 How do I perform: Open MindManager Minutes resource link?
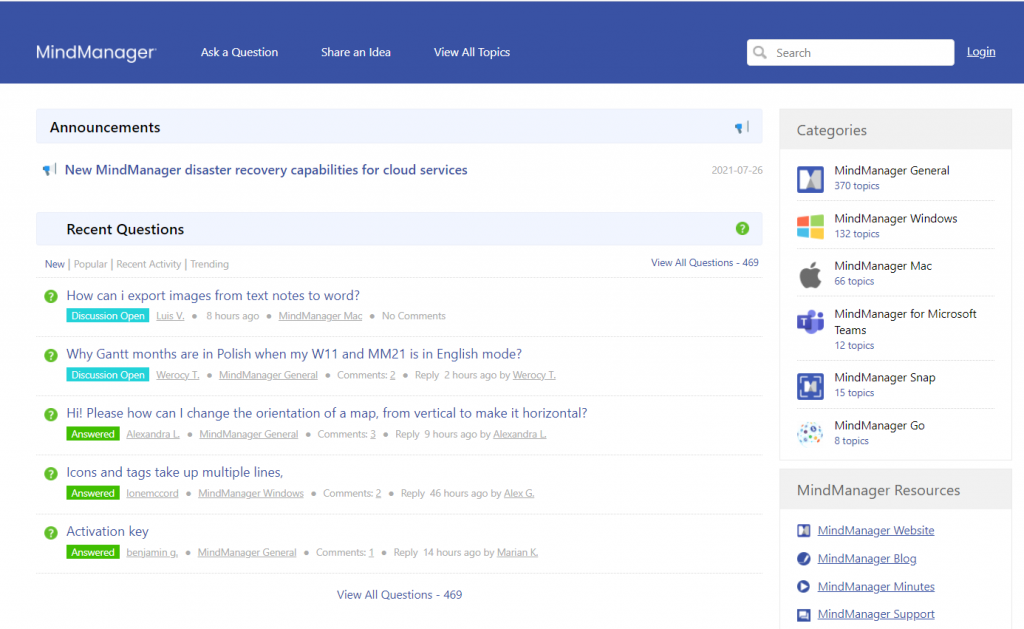click(876, 587)
